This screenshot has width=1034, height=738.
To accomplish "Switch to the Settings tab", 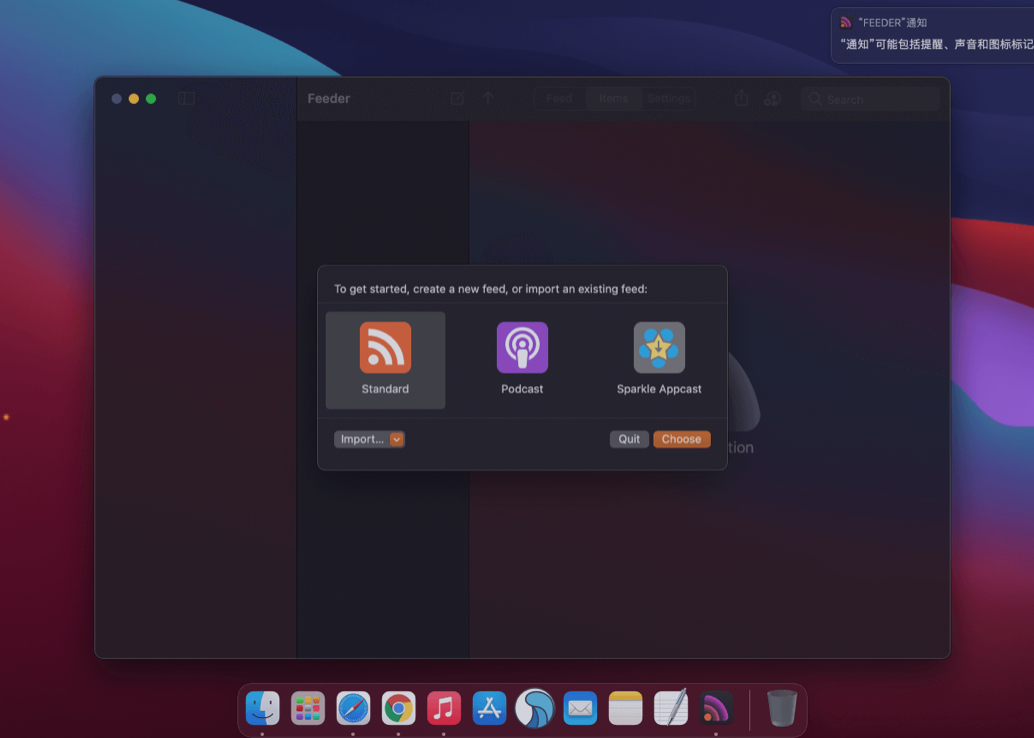I will click(668, 98).
